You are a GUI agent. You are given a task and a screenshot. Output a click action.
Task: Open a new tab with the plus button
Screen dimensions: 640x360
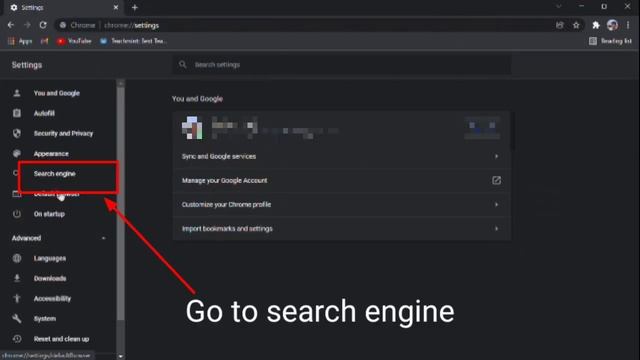coord(135,7)
